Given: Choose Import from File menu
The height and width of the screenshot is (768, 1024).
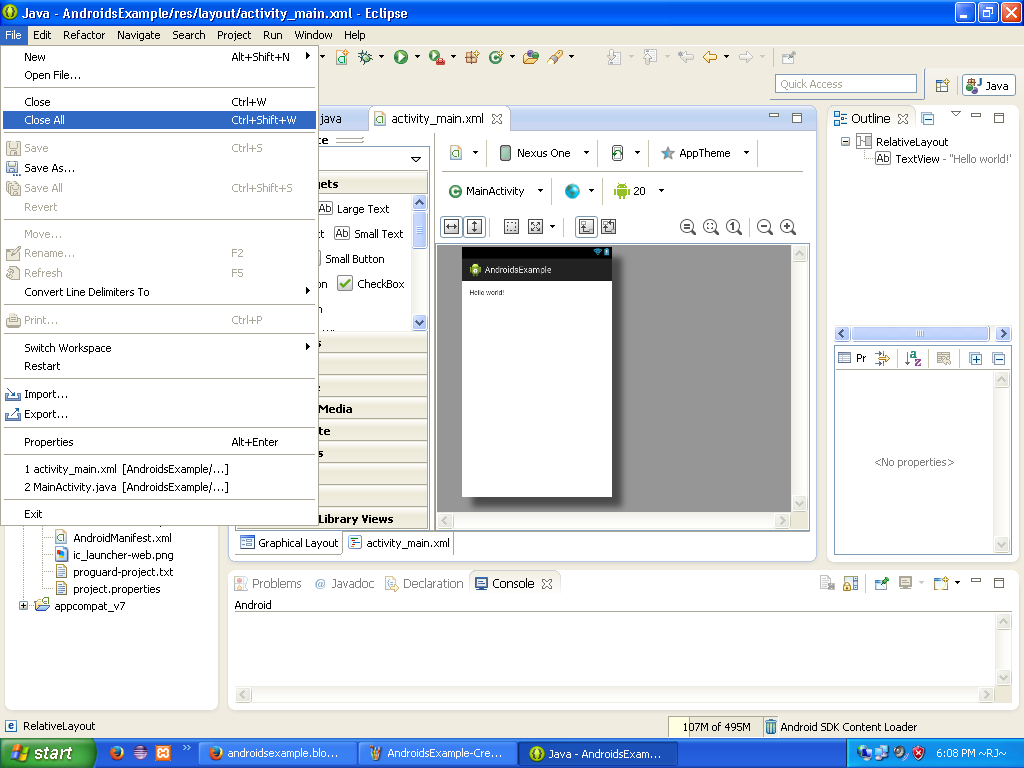Looking at the screenshot, I should tap(159, 394).
